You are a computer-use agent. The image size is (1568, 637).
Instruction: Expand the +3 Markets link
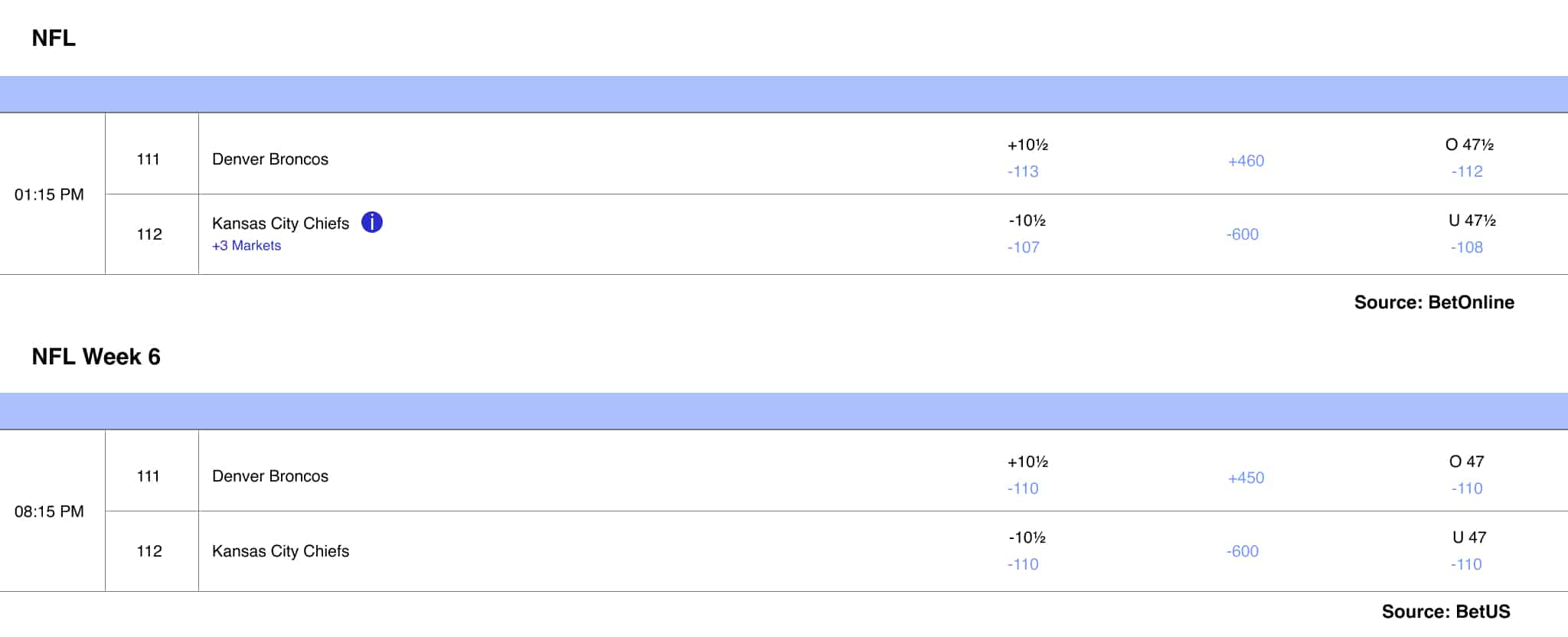[247, 246]
